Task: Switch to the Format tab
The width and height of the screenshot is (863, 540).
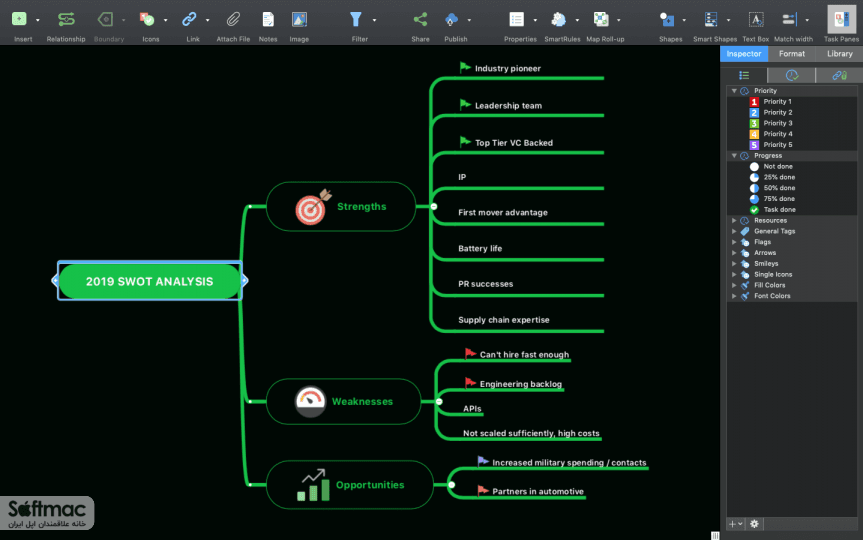Action: pos(791,54)
